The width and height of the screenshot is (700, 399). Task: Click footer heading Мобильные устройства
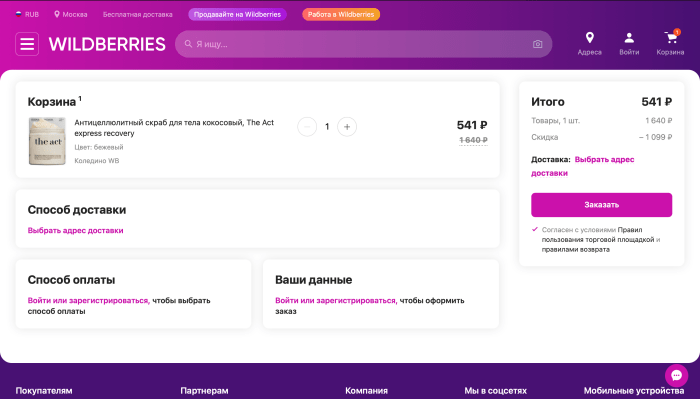[634, 391]
